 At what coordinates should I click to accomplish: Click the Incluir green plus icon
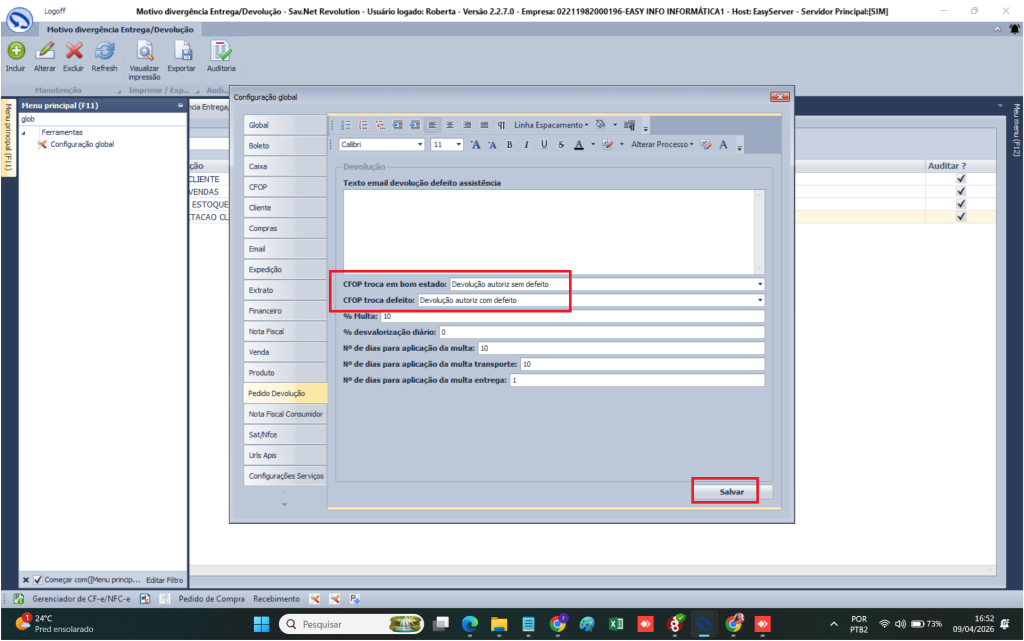pos(15,51)
